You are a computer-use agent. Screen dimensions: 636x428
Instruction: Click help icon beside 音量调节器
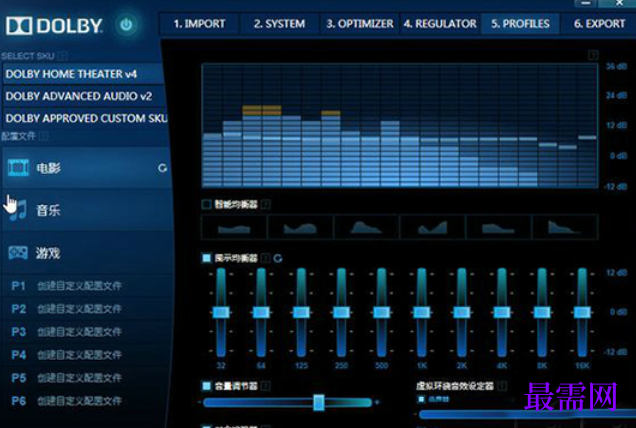[266, 386]
